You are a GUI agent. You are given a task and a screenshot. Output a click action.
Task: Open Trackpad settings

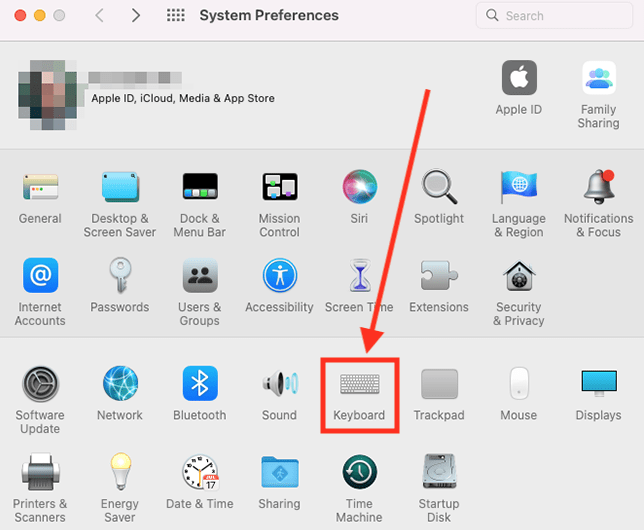click(439, 386)
